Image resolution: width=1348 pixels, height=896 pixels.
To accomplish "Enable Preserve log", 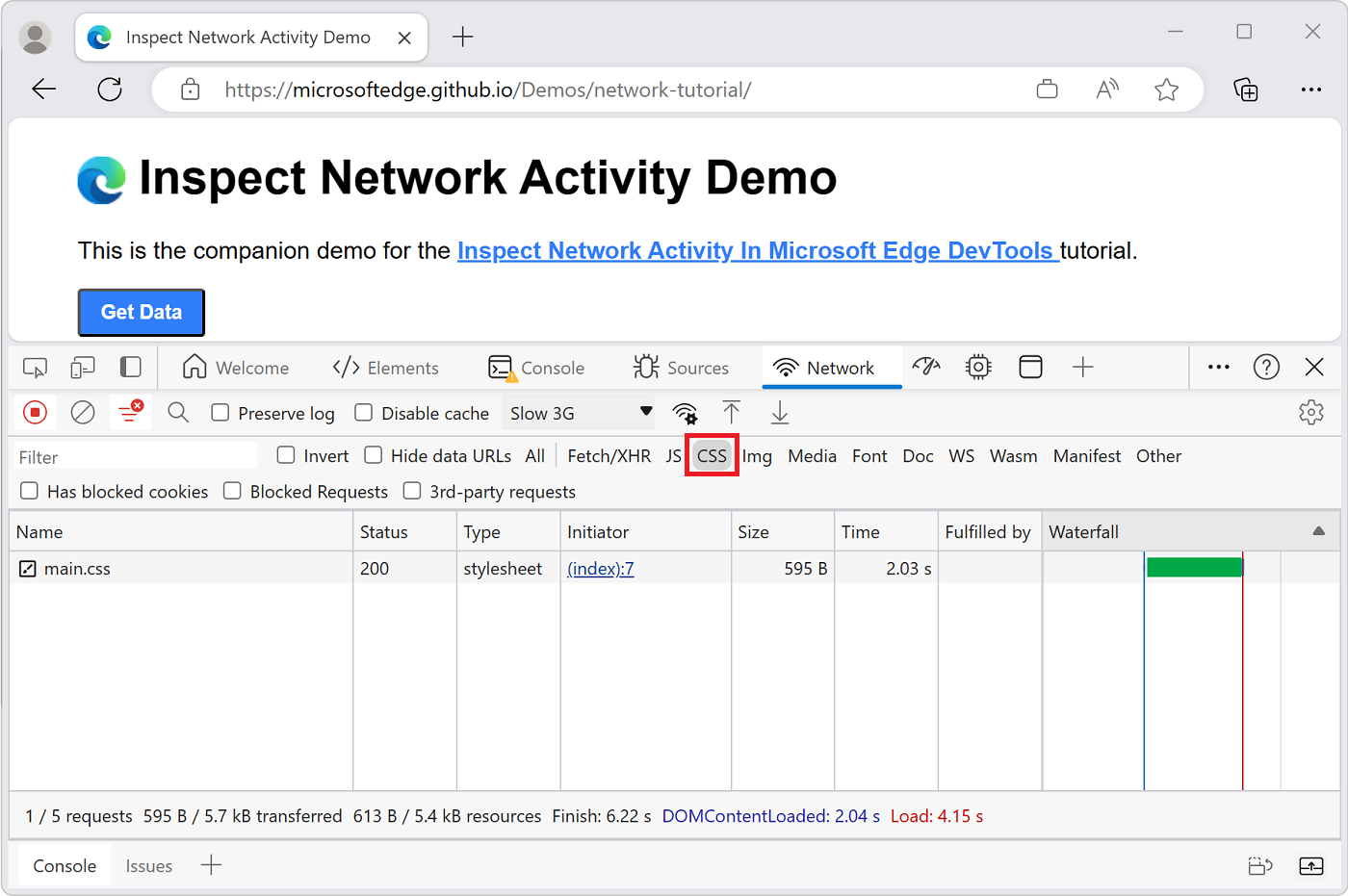I will click(220, 413).
